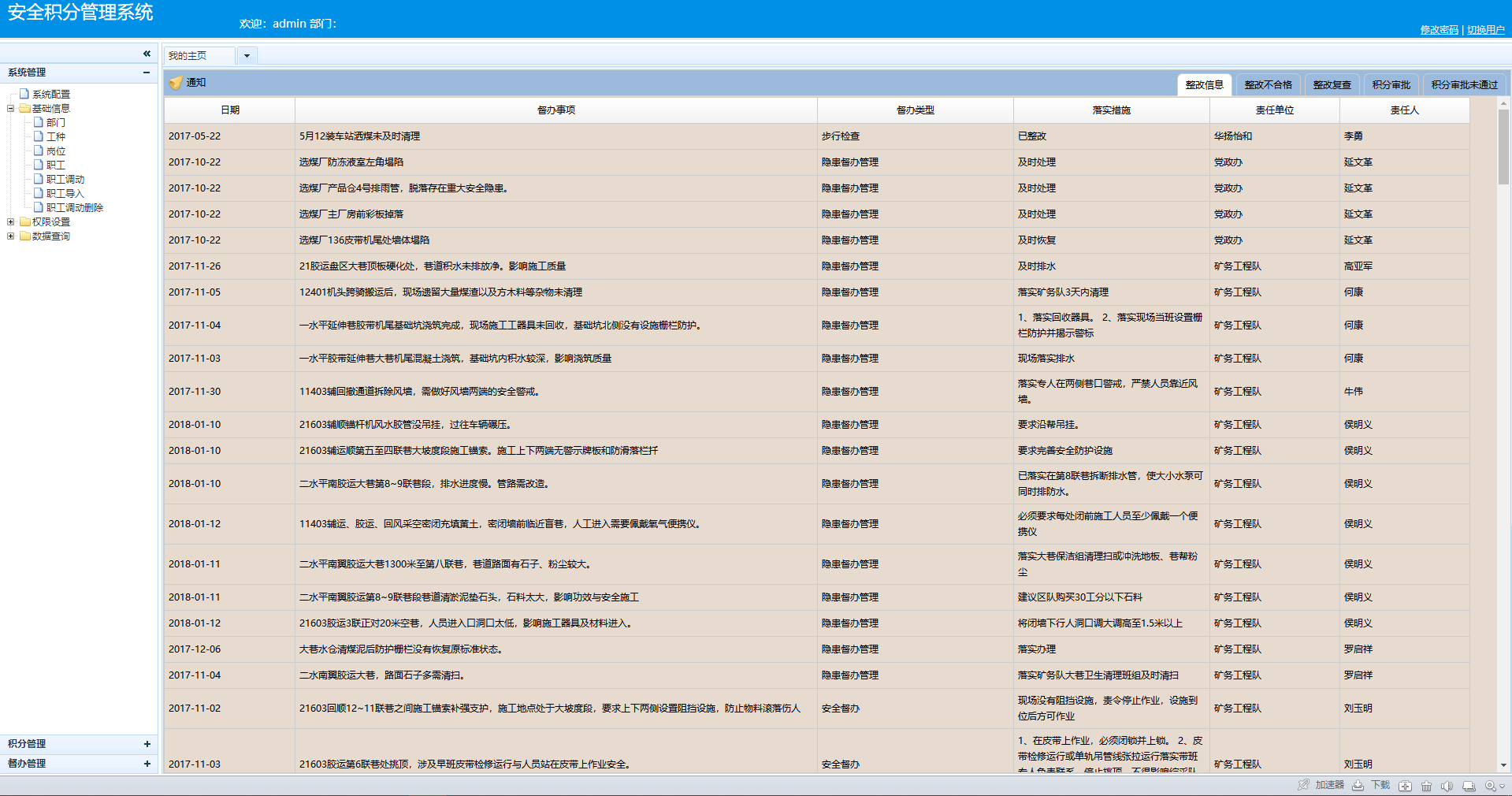Collapse the left sidebar with double-arrow icon
Screen dimensions: 1512x796
coord(147,54)
